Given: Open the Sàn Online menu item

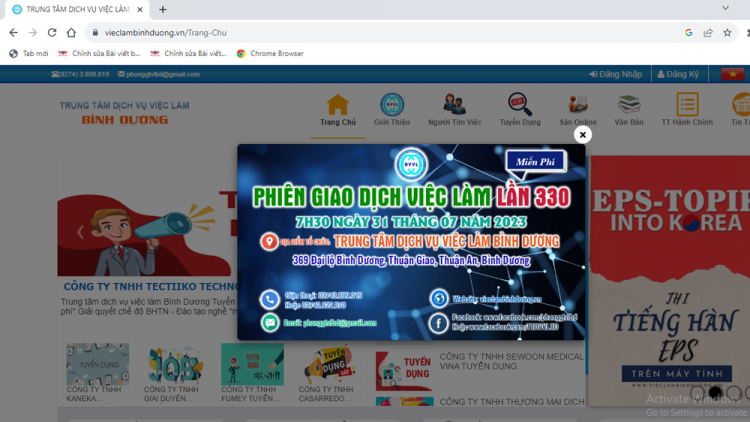Looking at the screenshot, I should pyautogui.click(x=578, y=110).
